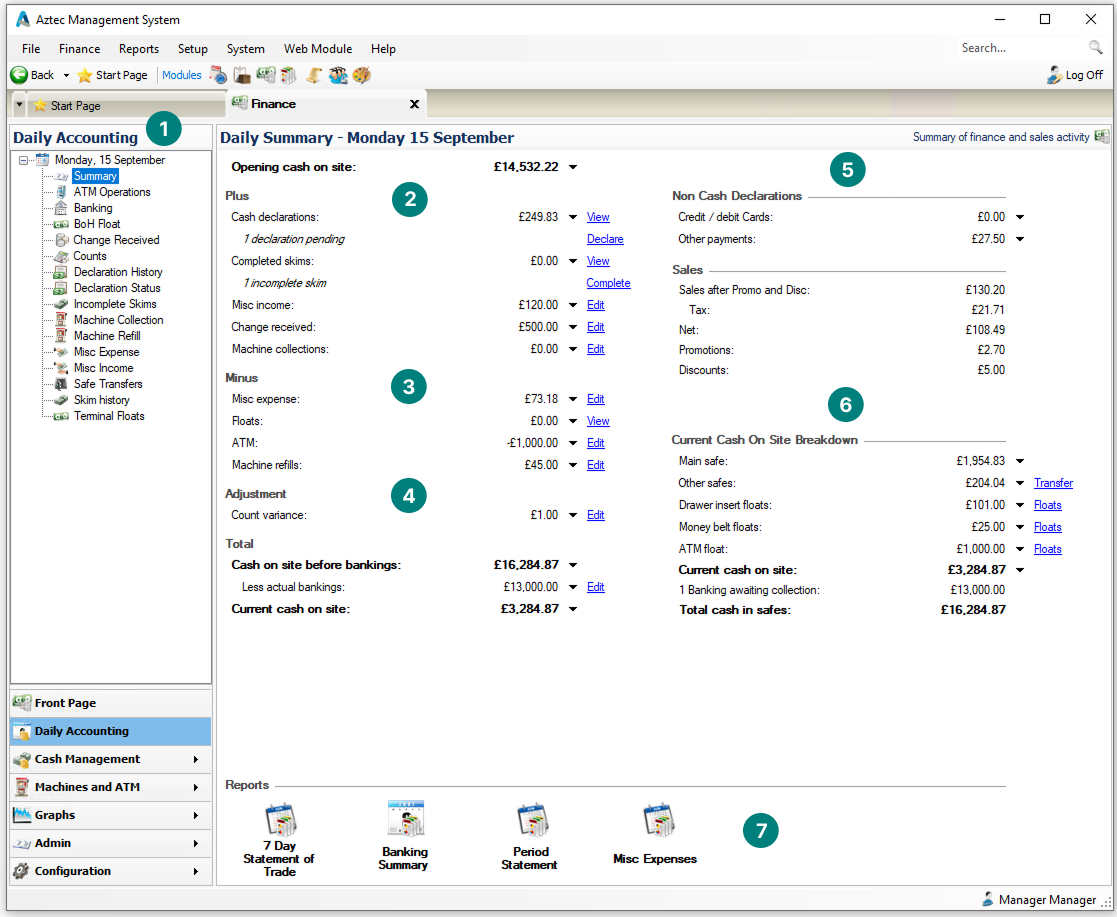
Task: Open the dropdown arrow next to Back
Action: coord(66,75)
